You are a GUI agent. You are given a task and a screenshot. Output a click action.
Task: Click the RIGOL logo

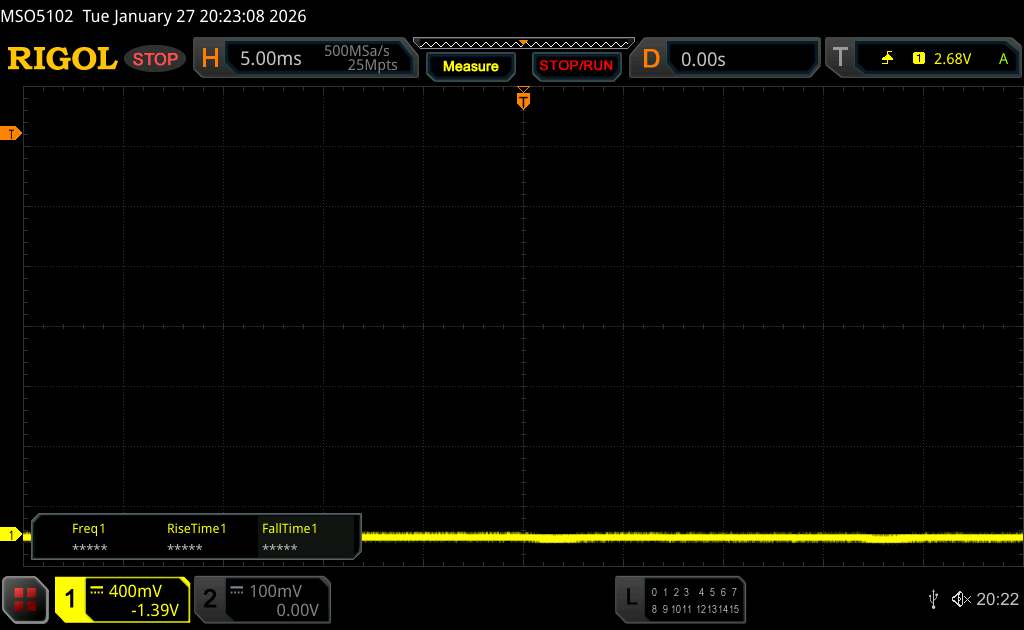(x=62, y=59)
